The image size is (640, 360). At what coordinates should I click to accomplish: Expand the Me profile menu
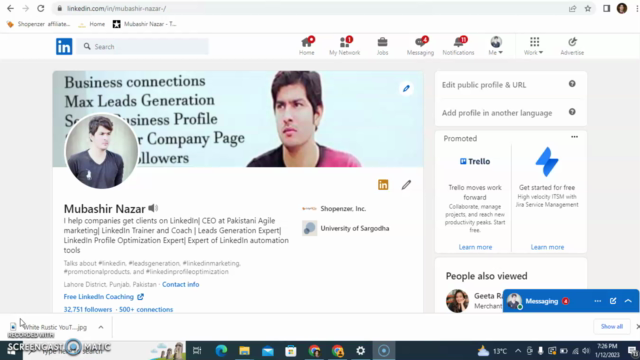pyautogui.click(x=496, y=46)
